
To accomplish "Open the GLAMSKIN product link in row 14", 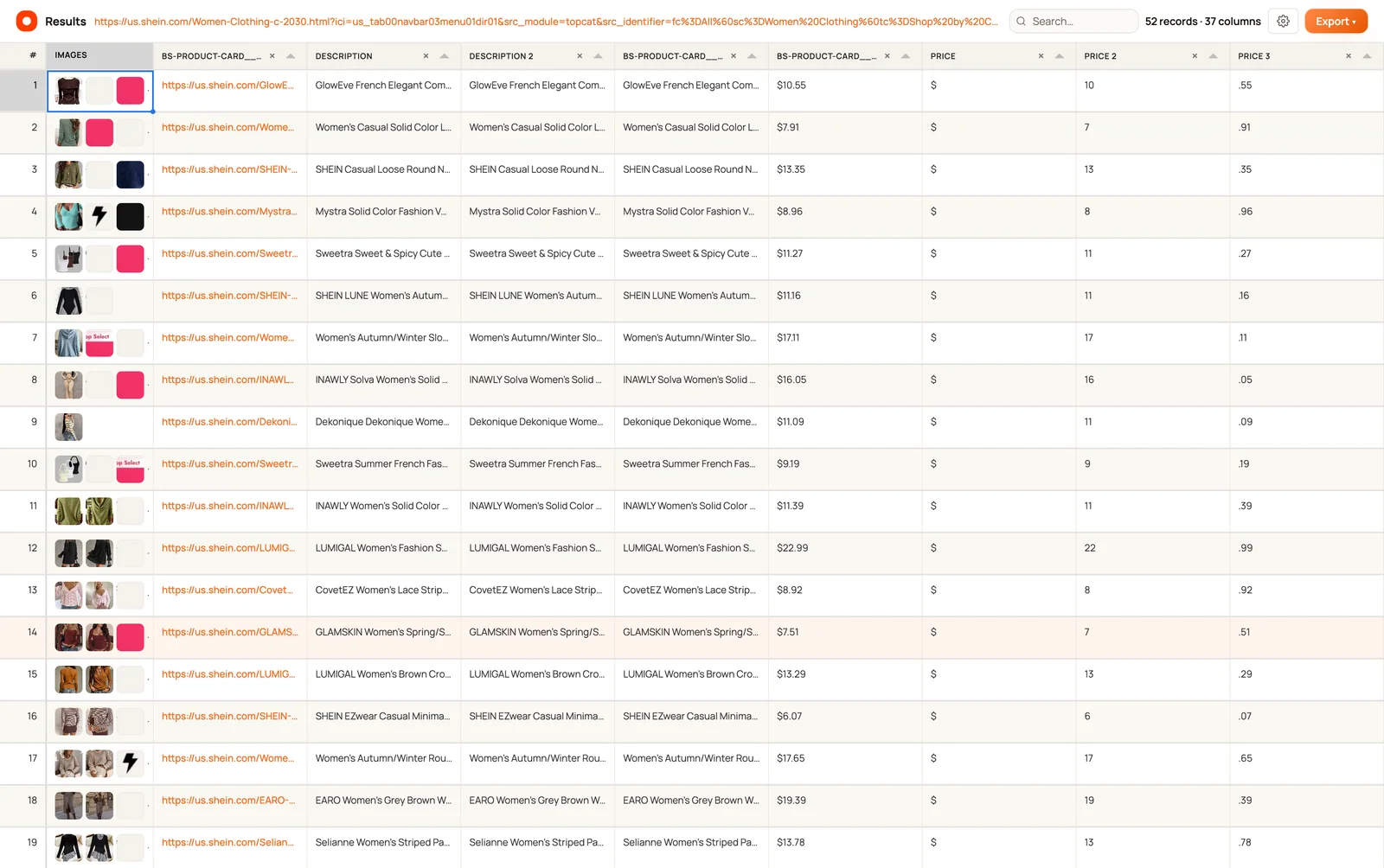I will 229,632.
